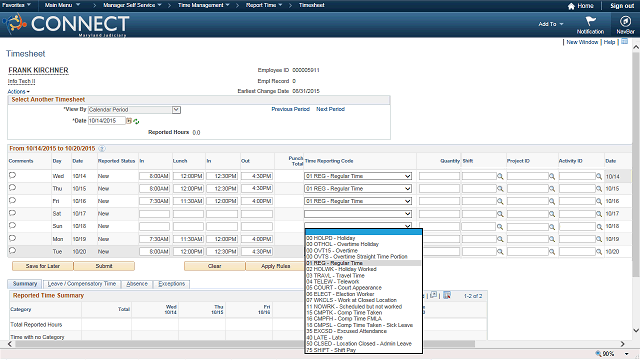The image size is (640, 360).
Task: Open the NavBar compass icon
Action: (625, 21)
